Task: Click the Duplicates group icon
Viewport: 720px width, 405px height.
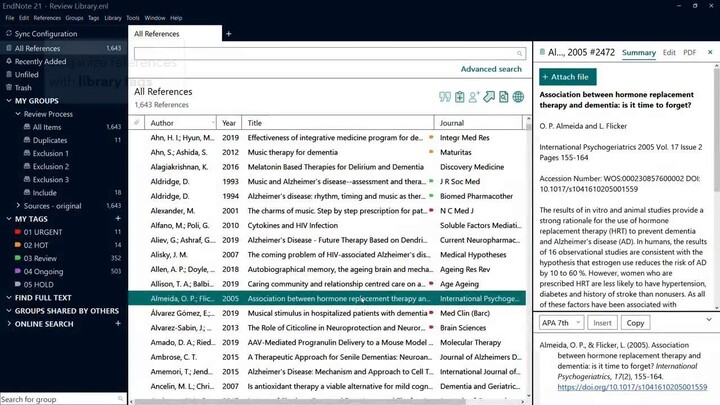Action: 27,140
